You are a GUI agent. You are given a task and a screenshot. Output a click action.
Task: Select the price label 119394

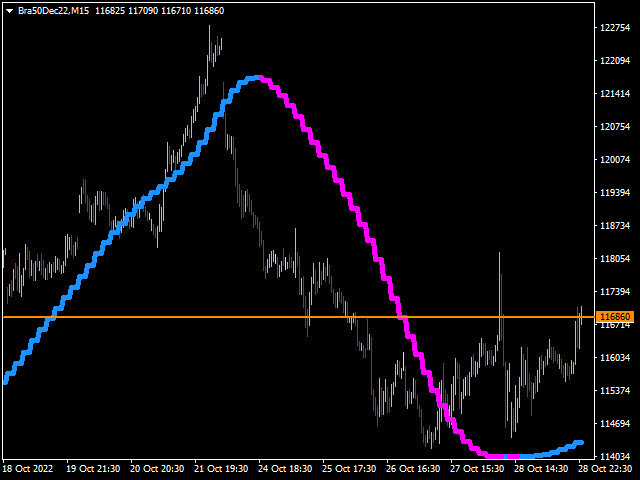coord(615,193)
